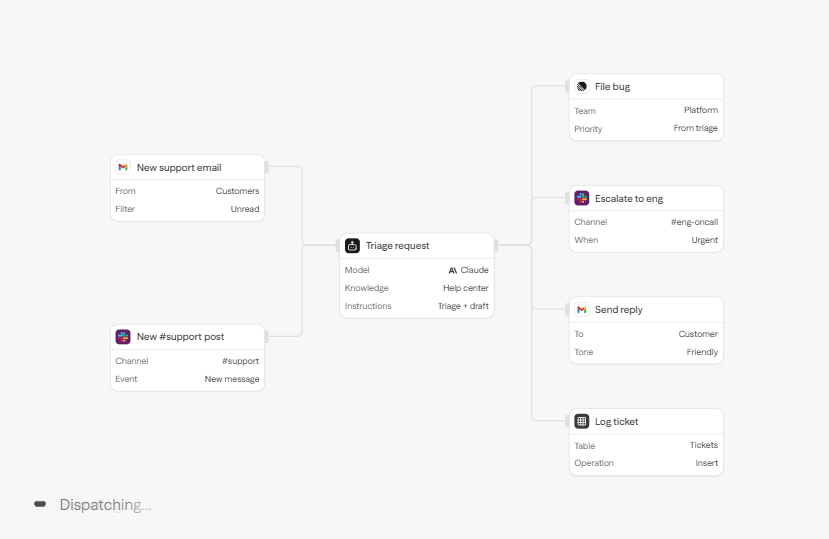Click the Dispatching status indicator pill
The width and height of the screenshot is (829, 539).
40,504
